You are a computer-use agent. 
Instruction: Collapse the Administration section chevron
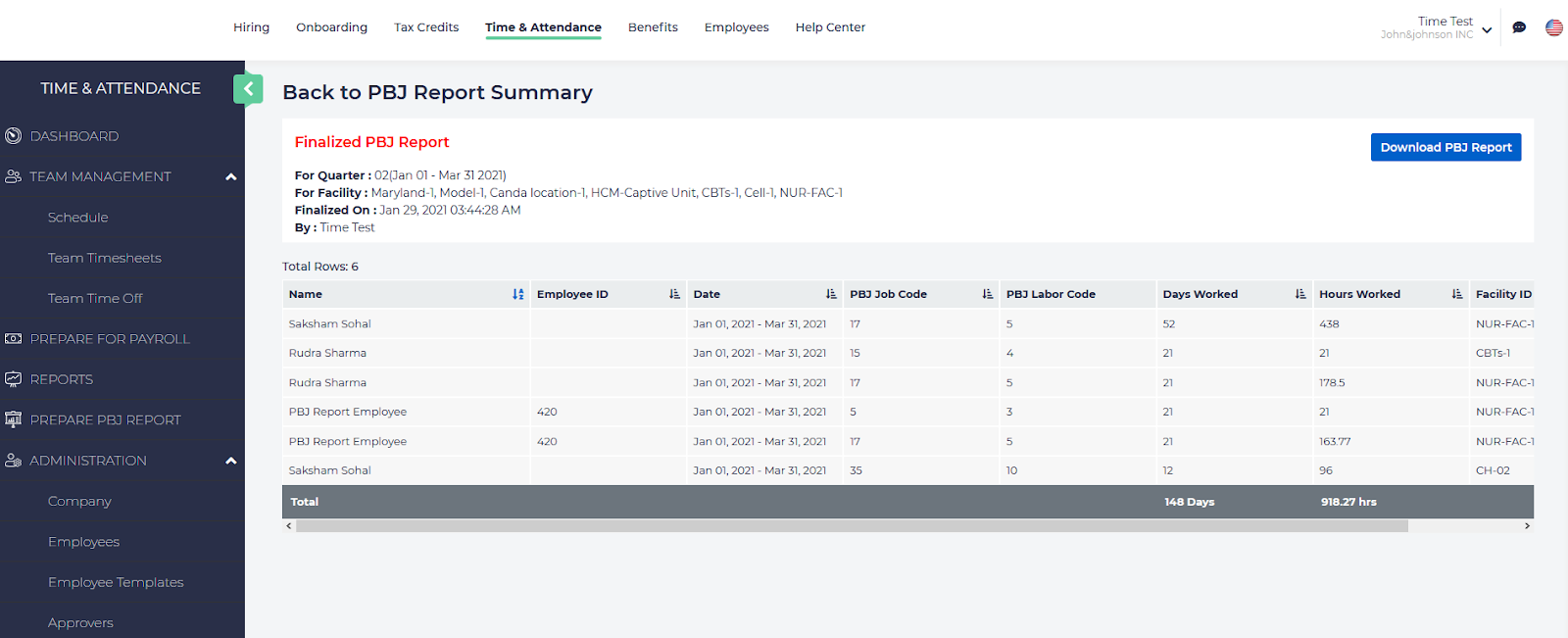click(231, 461)
